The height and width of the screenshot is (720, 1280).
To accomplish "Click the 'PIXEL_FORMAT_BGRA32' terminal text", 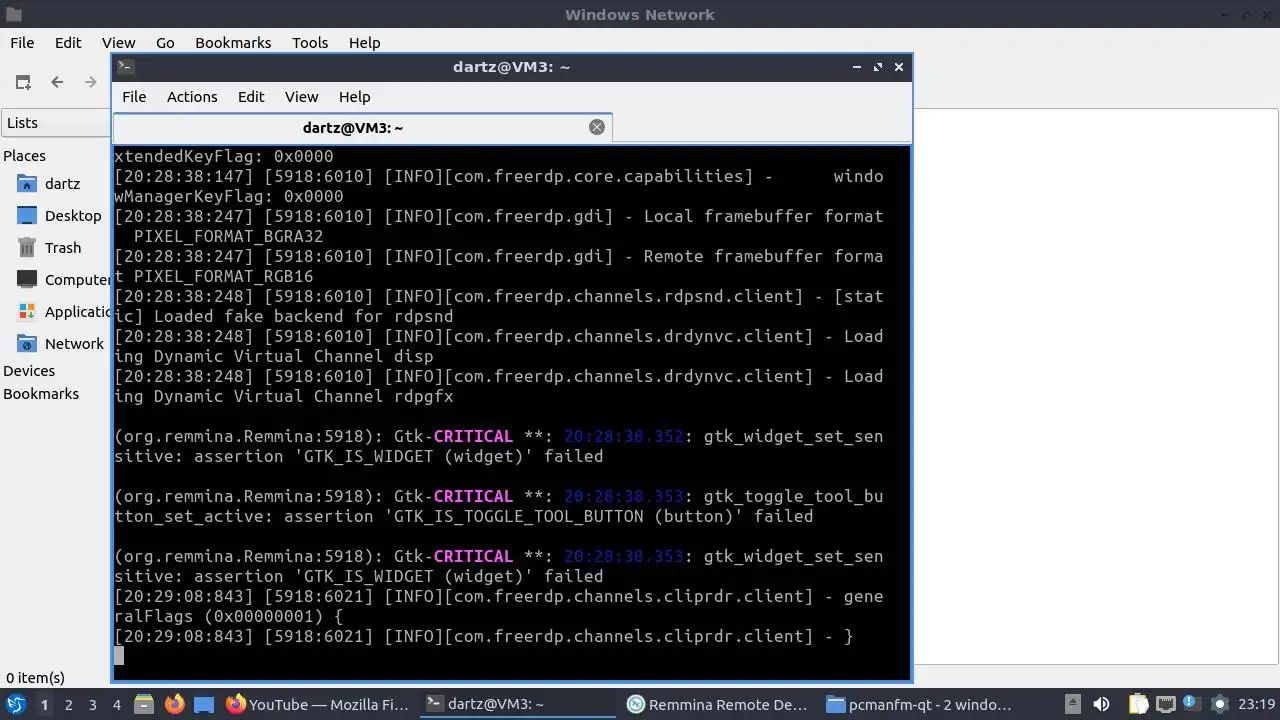I will pos(228,236).
